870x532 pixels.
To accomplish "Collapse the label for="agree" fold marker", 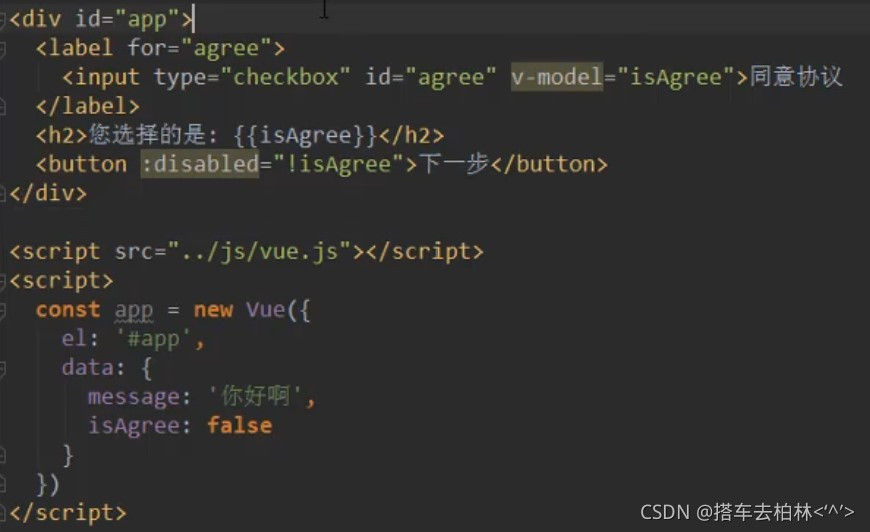I will [x=2, y=50].
